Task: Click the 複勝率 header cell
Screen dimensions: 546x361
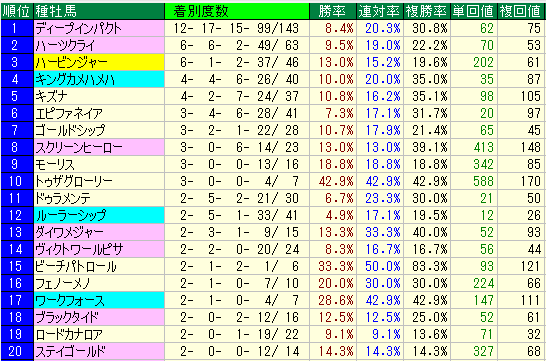Action: coord(427,11)
